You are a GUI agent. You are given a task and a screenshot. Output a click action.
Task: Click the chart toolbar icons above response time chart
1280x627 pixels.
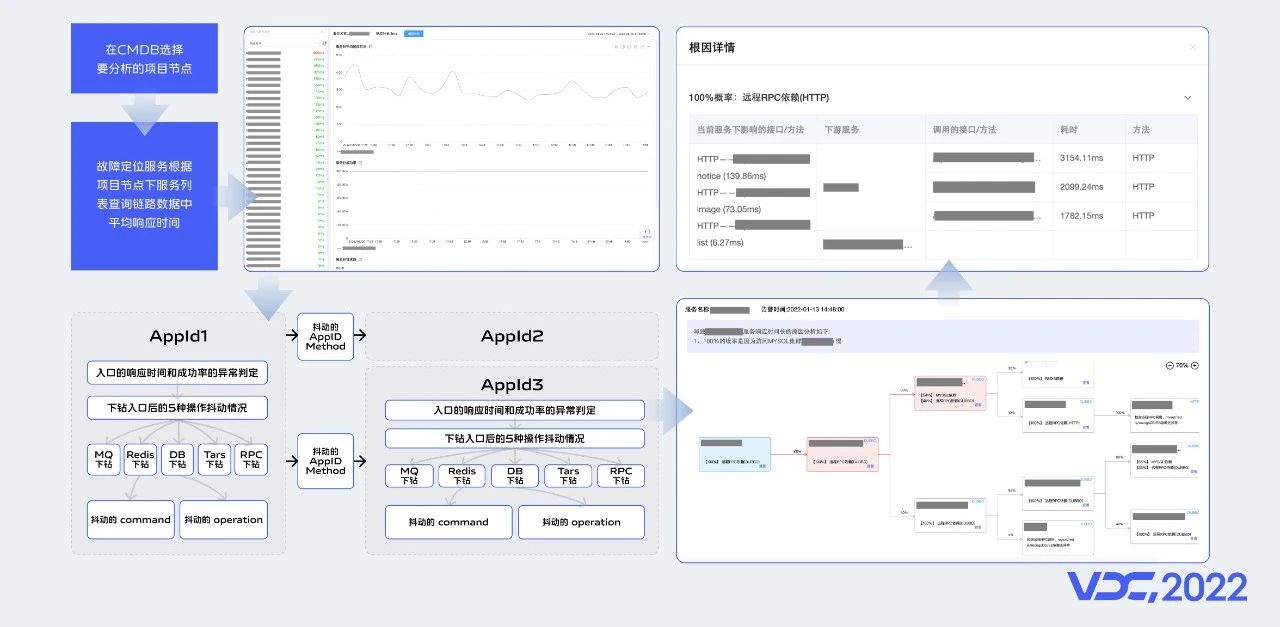click(x=630, y=46)
